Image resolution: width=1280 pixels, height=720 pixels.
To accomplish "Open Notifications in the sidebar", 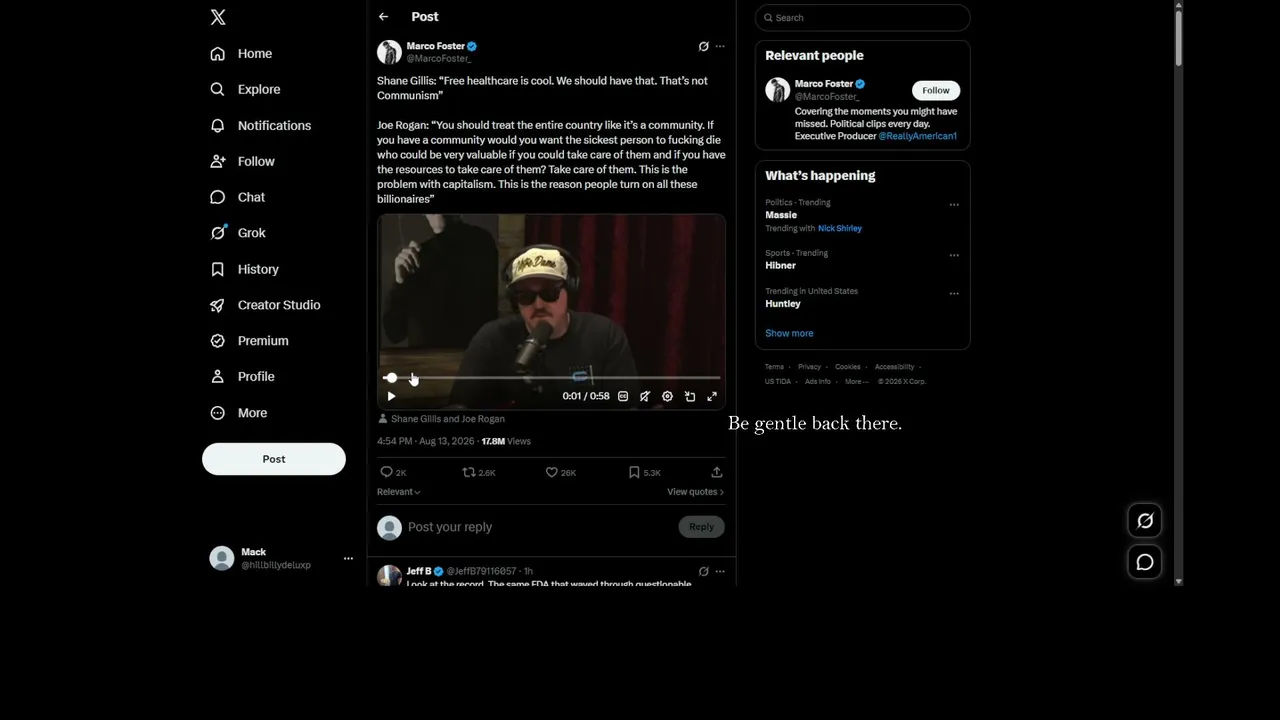I will (260, 126).
